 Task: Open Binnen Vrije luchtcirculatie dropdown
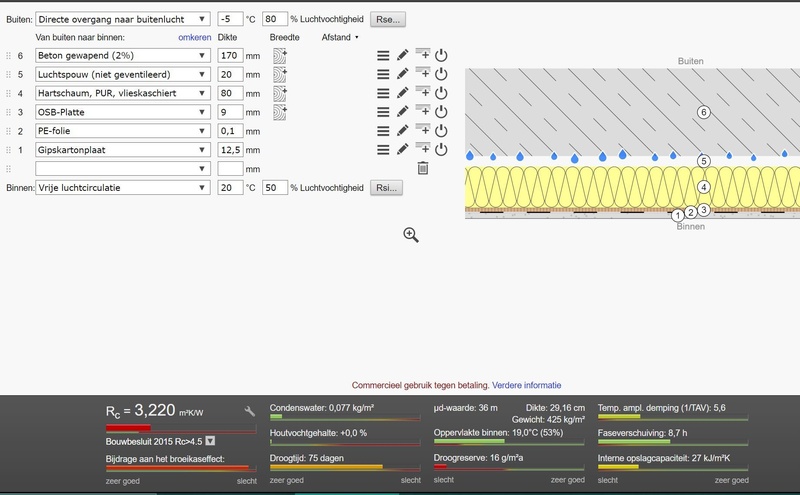click(122, 188)
